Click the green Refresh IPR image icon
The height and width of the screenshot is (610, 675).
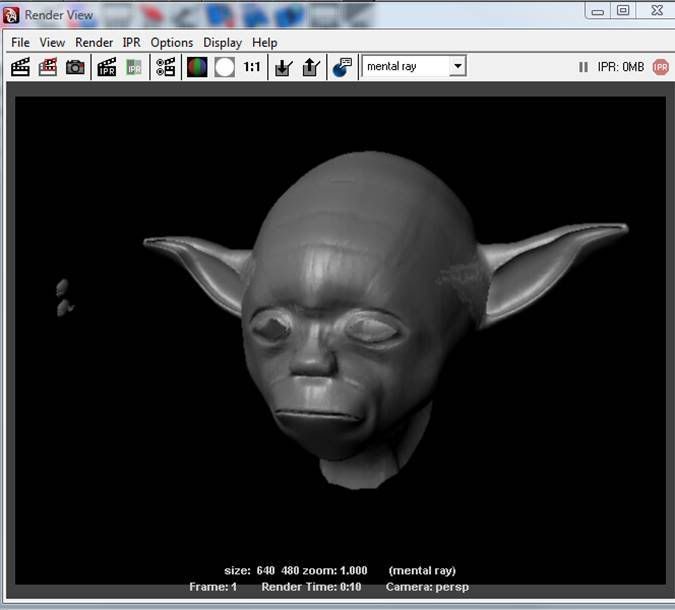134,67
